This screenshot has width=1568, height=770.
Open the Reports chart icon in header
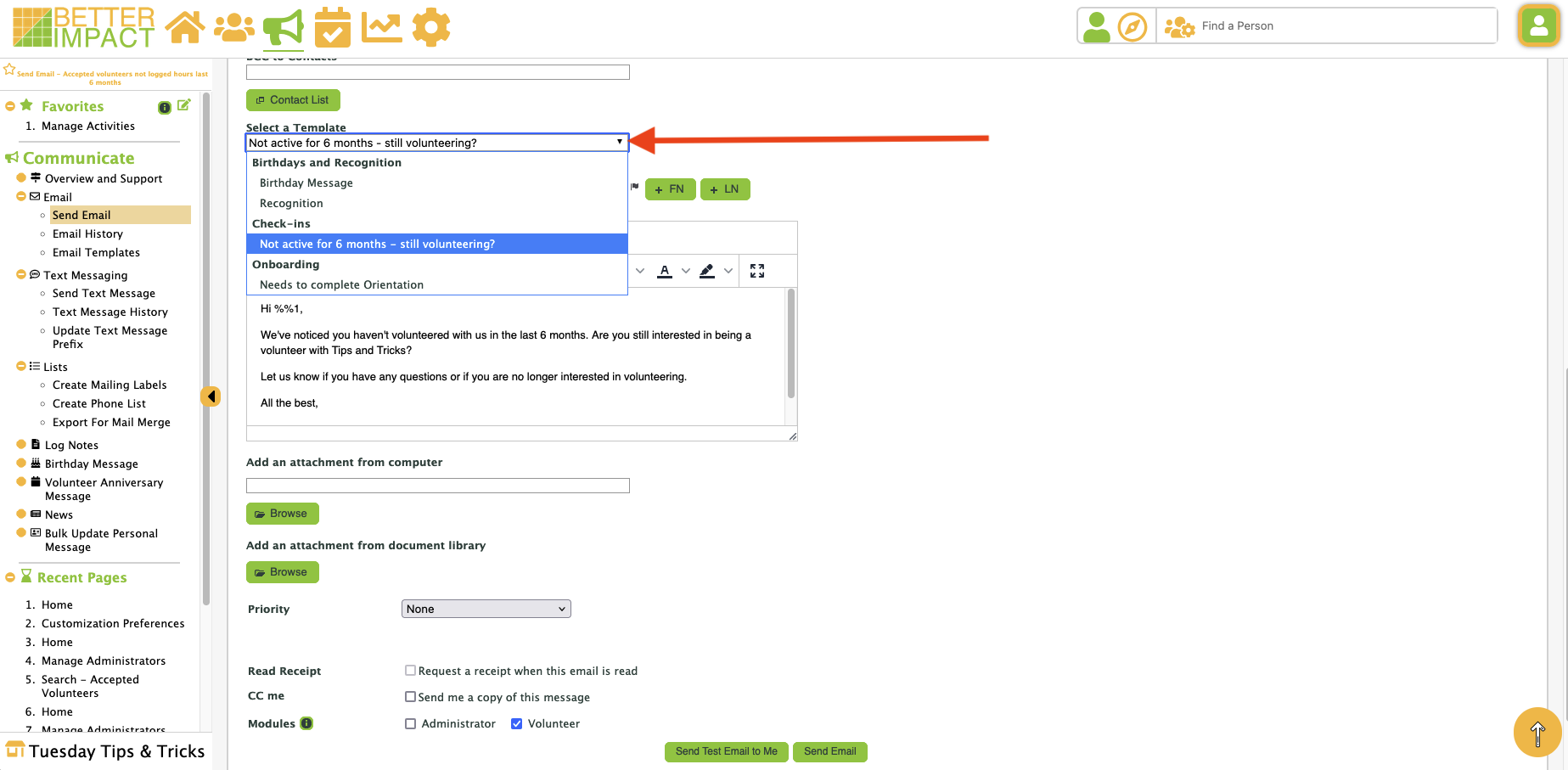[x=381, y=27]
